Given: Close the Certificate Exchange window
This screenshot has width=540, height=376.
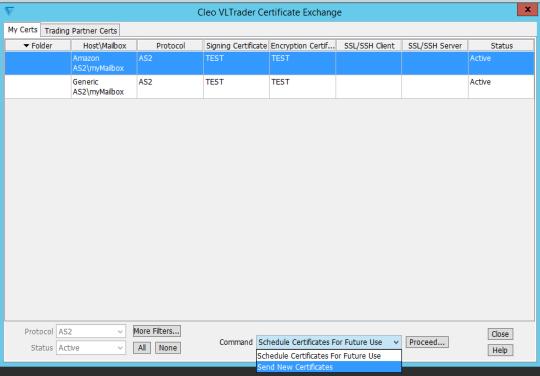Looking at the screenshot, I should pos(527,10).
